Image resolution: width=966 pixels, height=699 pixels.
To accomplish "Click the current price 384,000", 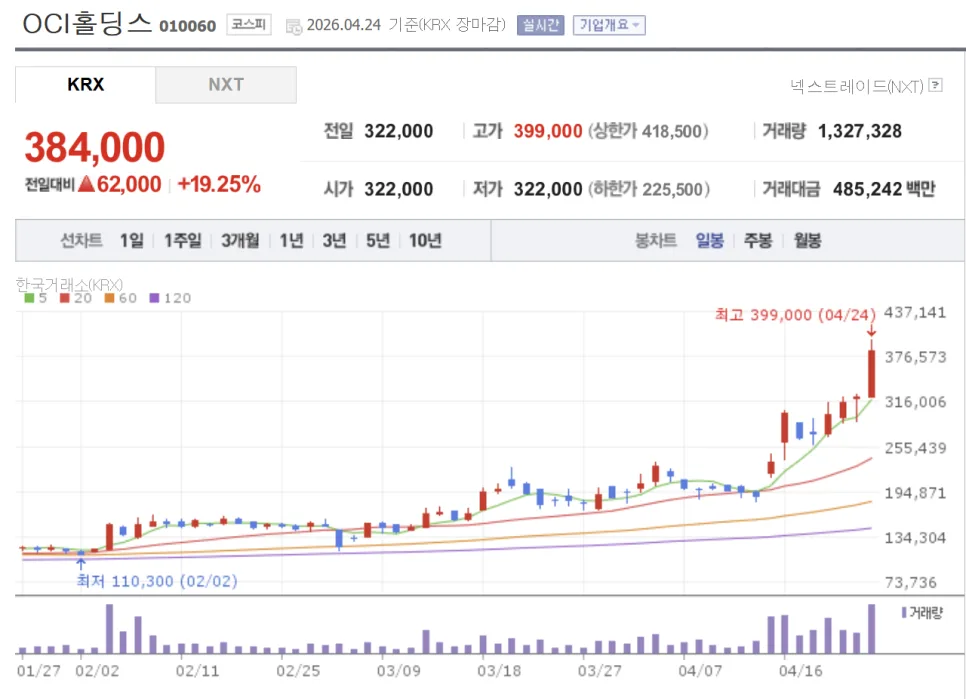I will (95, 148).
